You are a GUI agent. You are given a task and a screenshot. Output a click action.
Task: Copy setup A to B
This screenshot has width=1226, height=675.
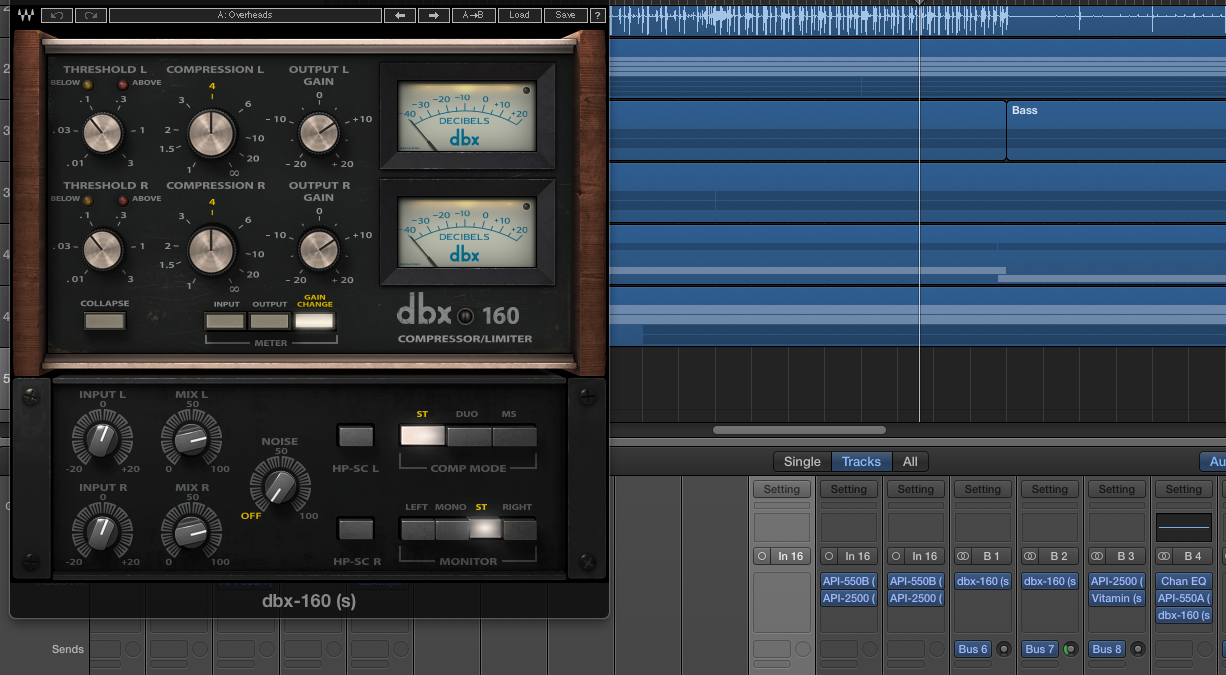474,15
